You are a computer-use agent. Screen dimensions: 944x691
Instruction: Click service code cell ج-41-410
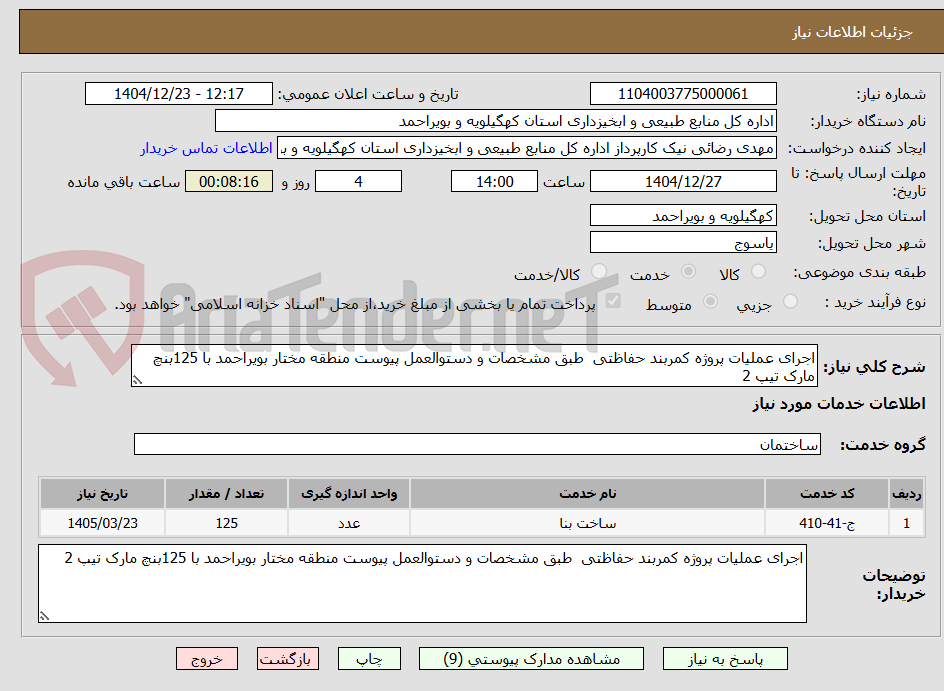(827, 523)
